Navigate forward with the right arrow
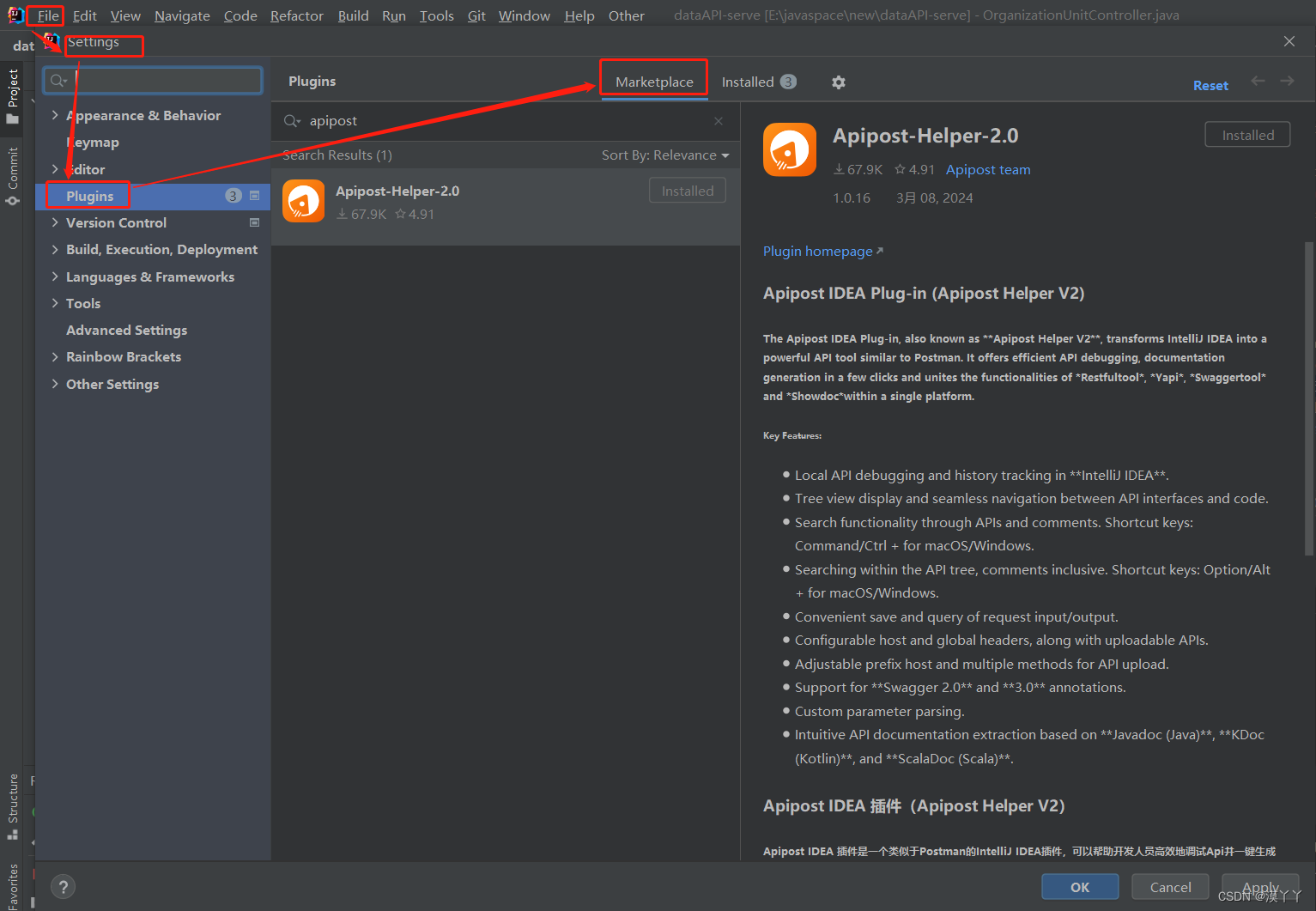Screen dimensions: 1316x911 tap(1287, 81)
